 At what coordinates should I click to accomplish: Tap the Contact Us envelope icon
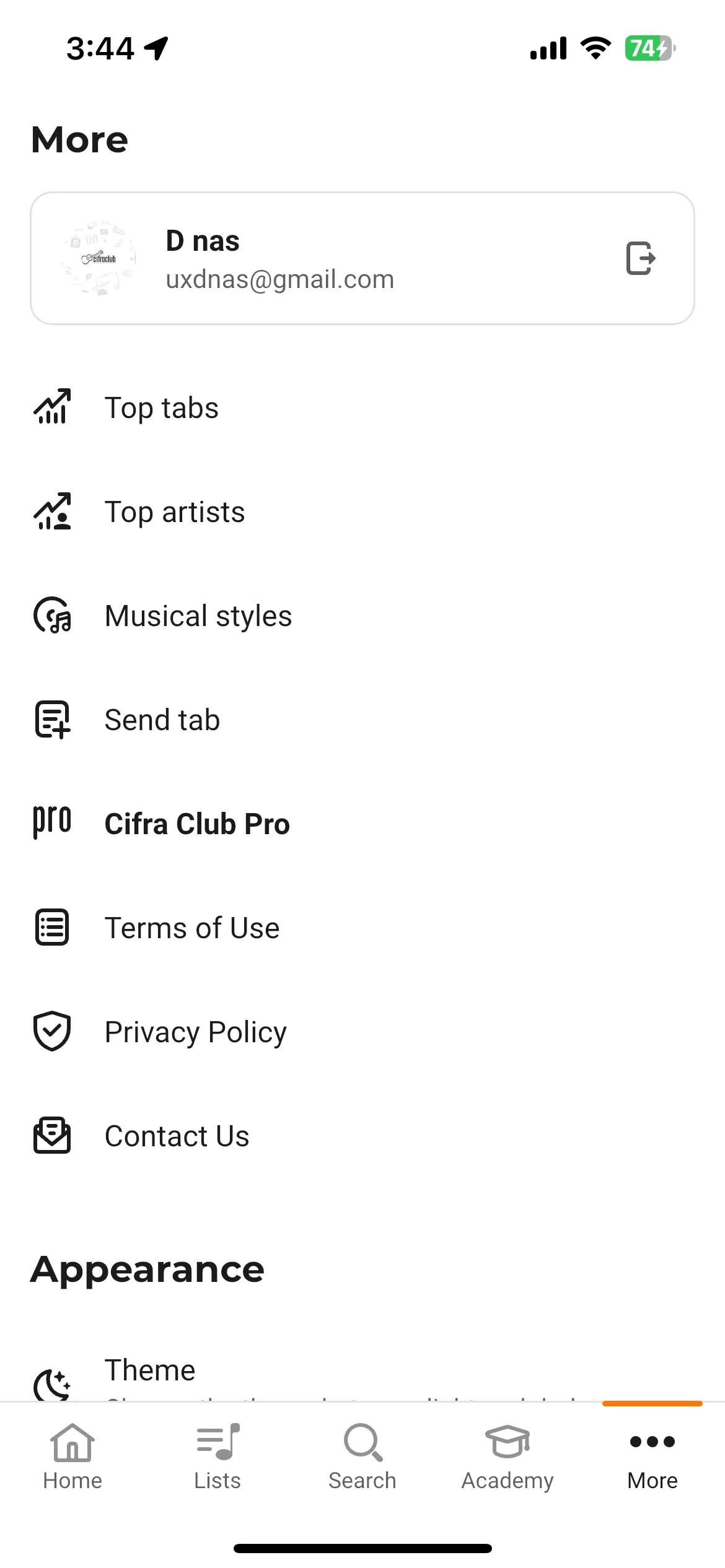coord(52,1135)
